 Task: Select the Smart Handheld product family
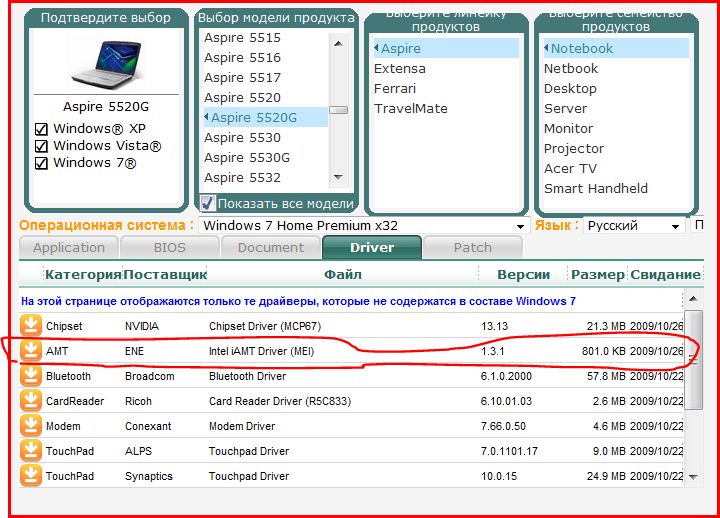click(596, 188)
